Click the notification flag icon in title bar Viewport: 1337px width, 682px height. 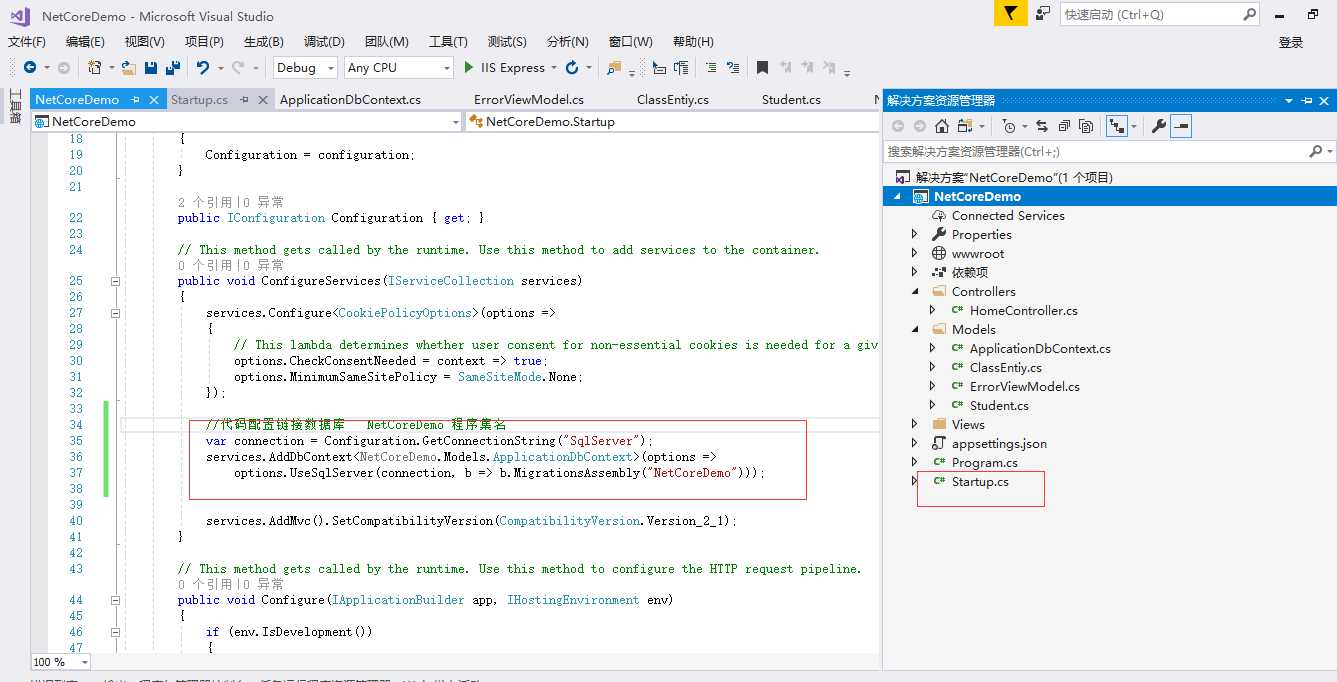[1010, 13]
